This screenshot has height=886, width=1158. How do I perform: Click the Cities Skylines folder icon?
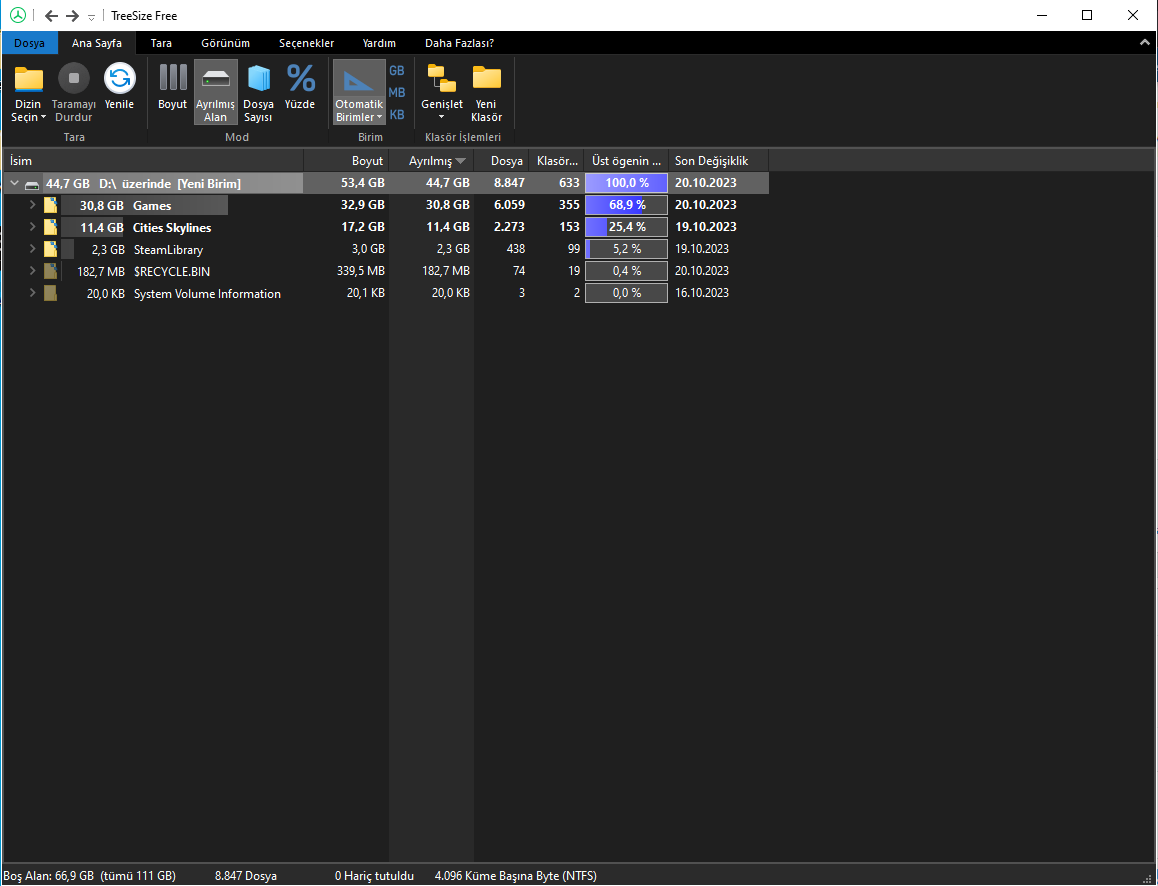(50, 227)
